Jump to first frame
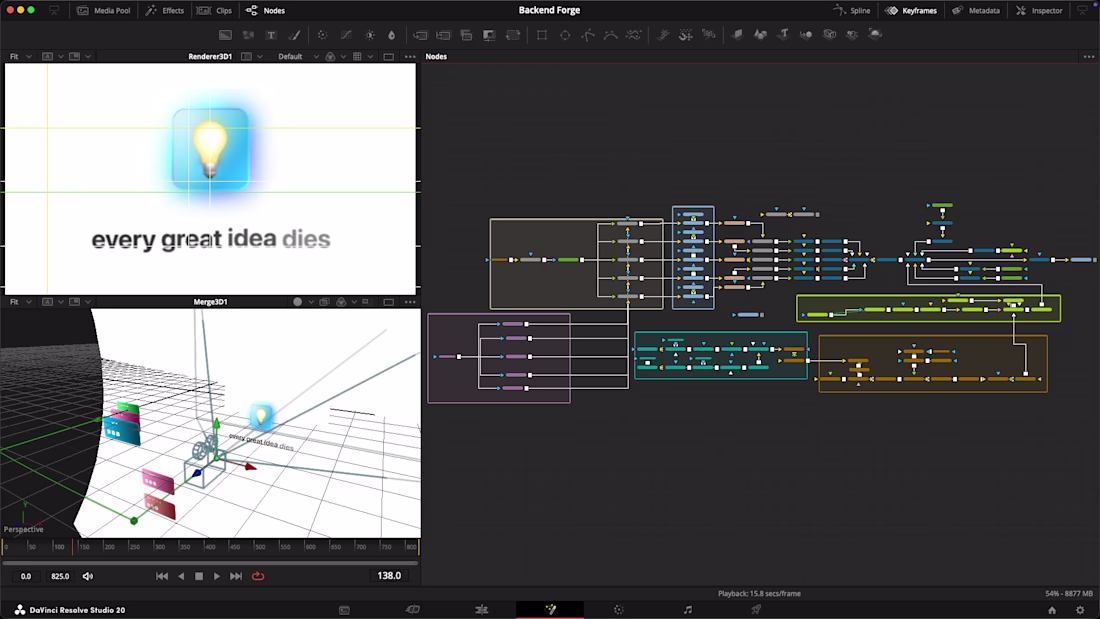 point(162,576)
